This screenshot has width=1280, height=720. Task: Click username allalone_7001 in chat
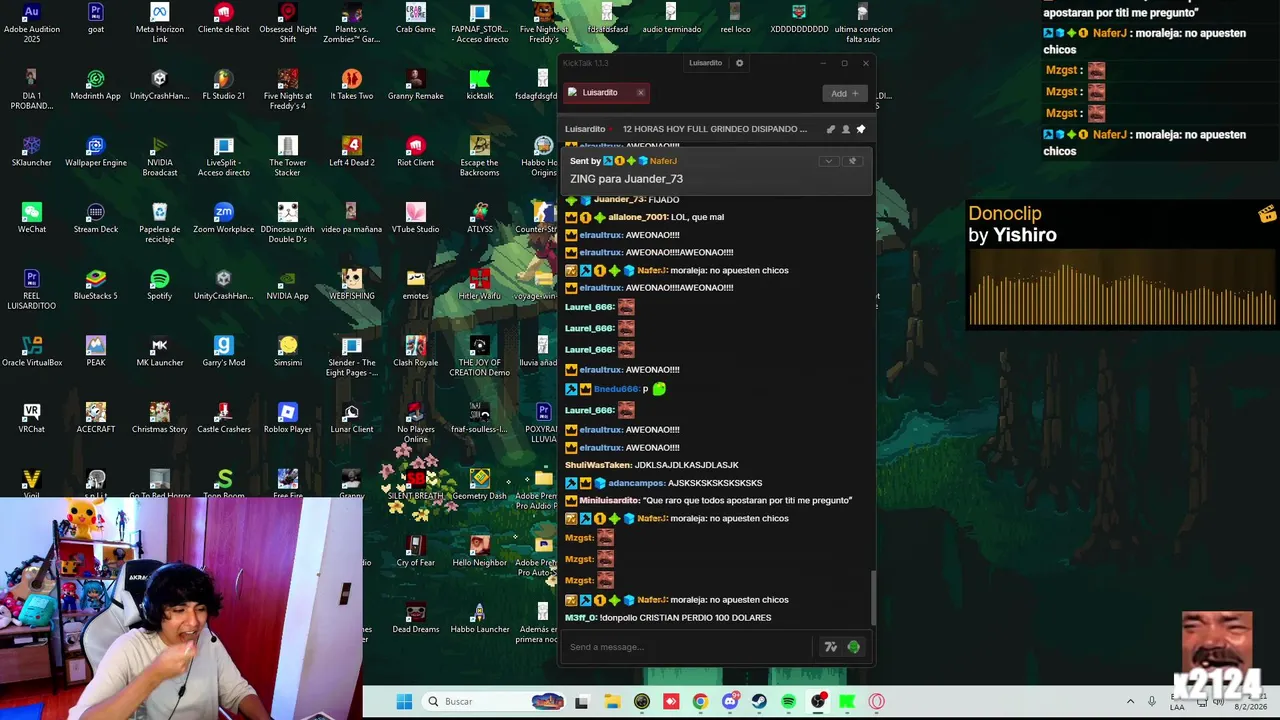click(x=638, y=217)
